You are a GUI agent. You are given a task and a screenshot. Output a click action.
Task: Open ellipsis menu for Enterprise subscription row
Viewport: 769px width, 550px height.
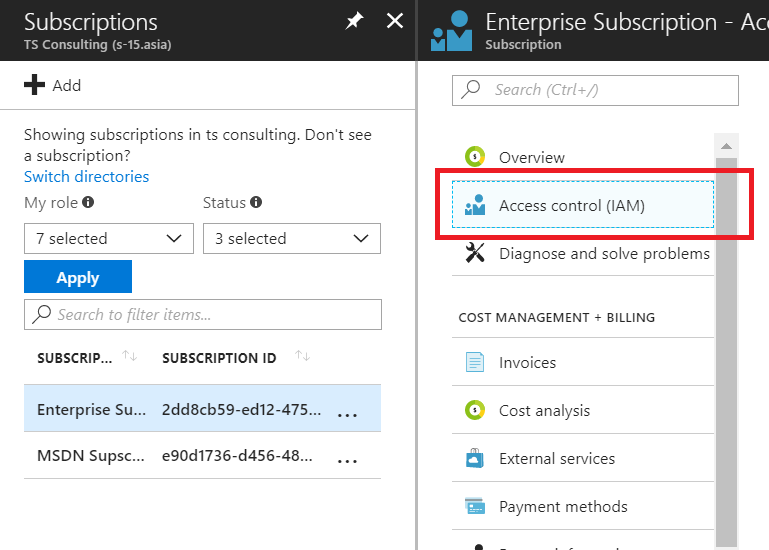[x=347, y=411]
